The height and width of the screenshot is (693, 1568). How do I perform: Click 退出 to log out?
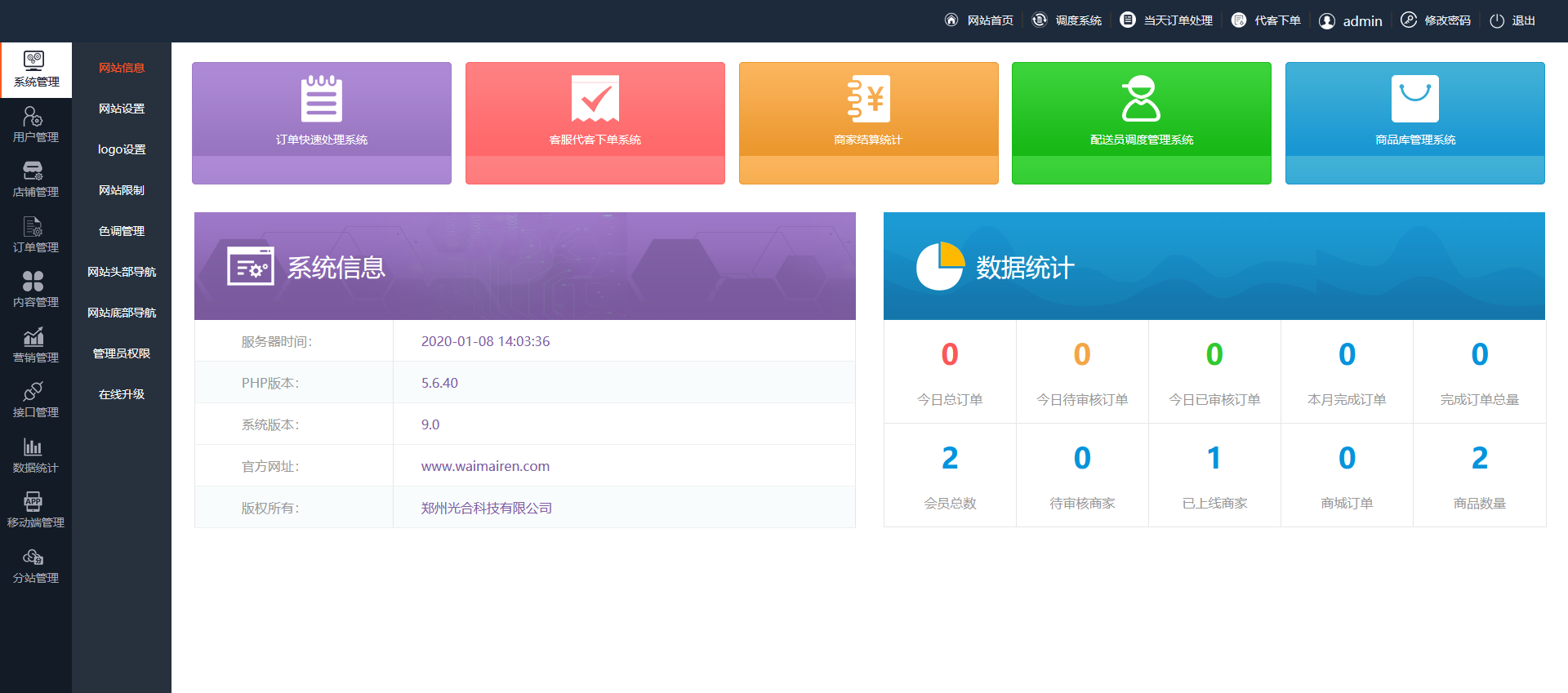pos(1513,20)
